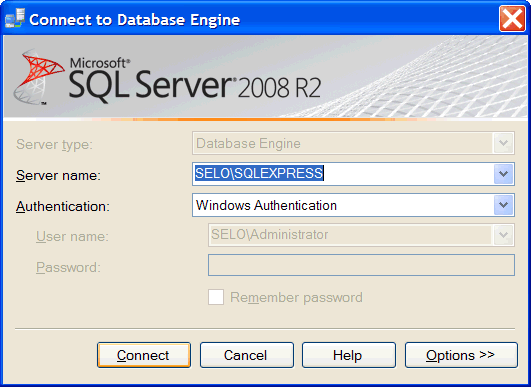Click the Server name label
The image size is (531, 387).
click(x=58, y=175)
